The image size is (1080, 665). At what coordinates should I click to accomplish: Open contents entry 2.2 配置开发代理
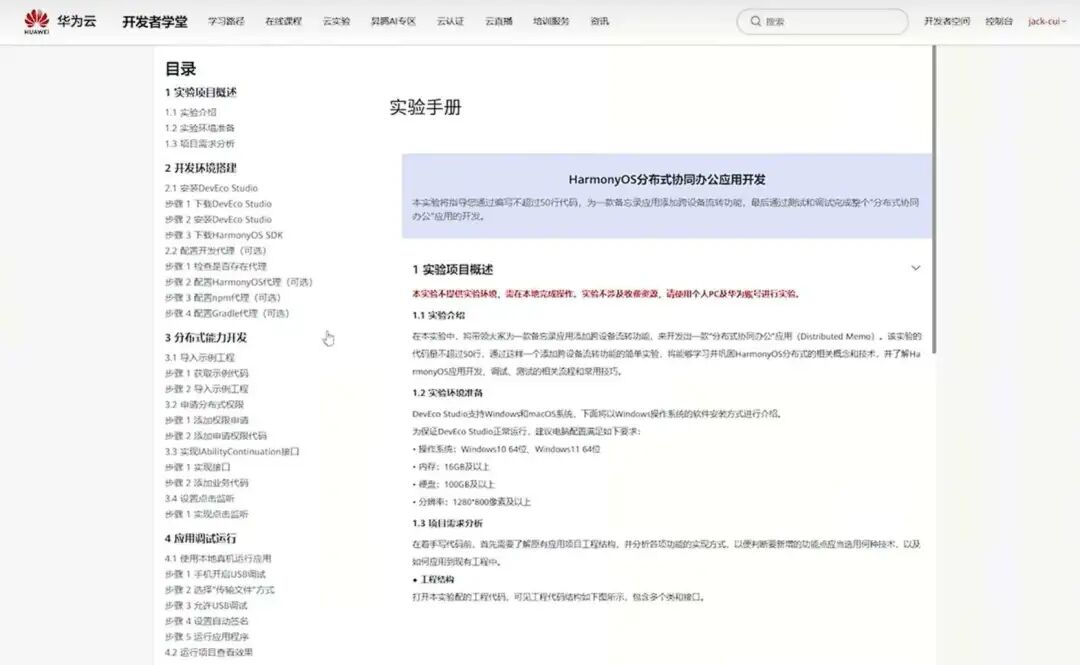(216, 251)
